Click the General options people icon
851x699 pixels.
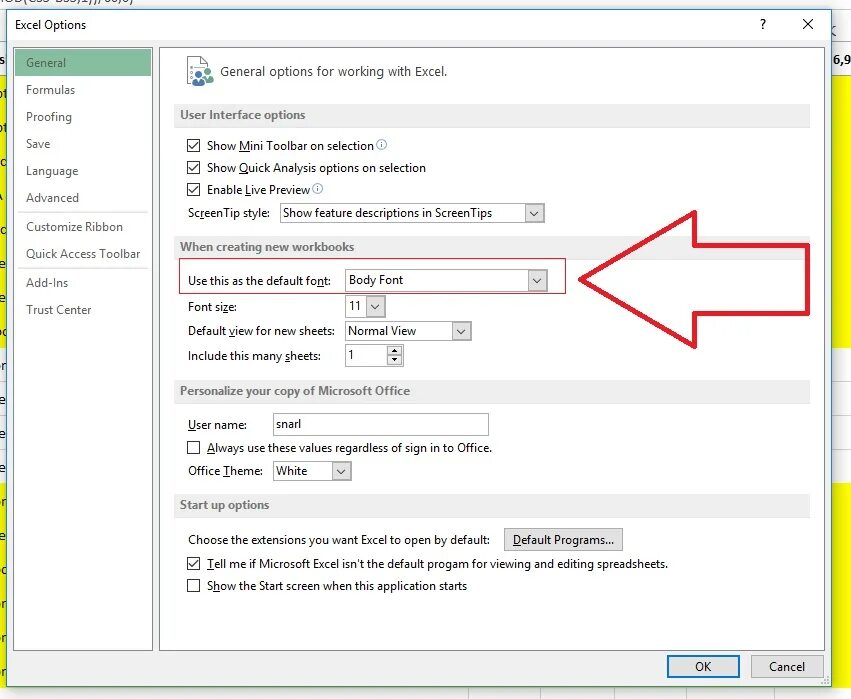(x=200, y=71)
